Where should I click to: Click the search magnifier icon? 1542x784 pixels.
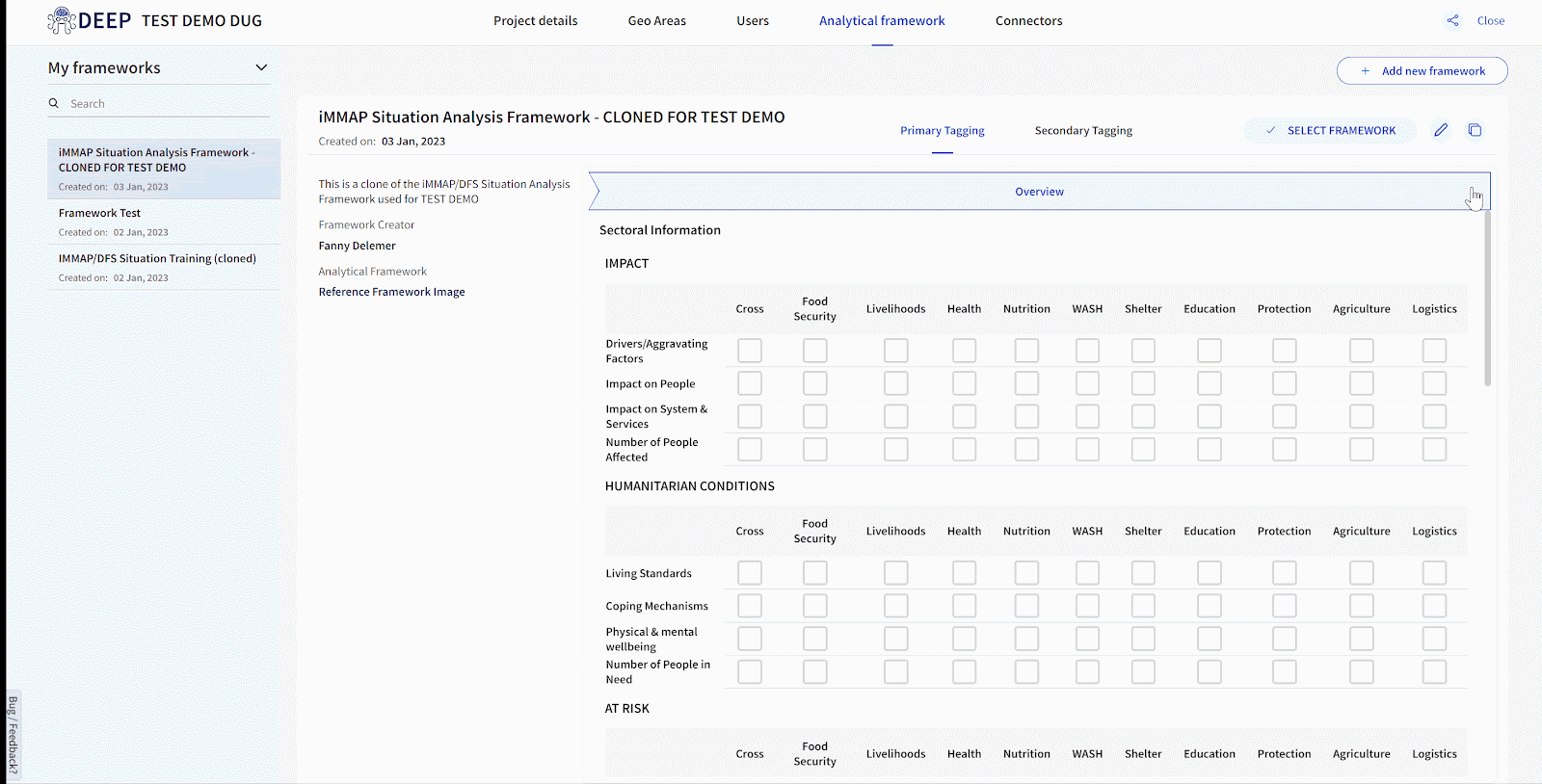click(x=54, y=103)
